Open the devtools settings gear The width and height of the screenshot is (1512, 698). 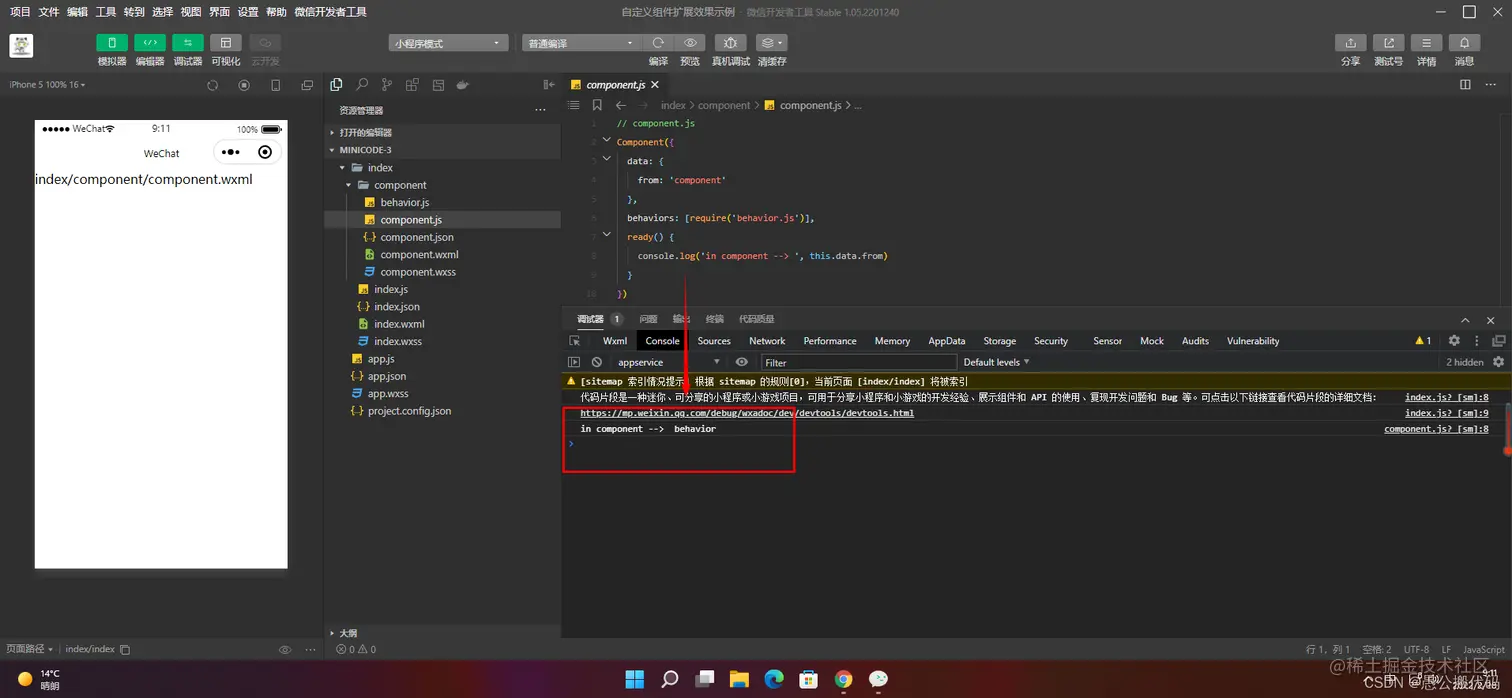pyautogui.click(x=1454, y=341)
